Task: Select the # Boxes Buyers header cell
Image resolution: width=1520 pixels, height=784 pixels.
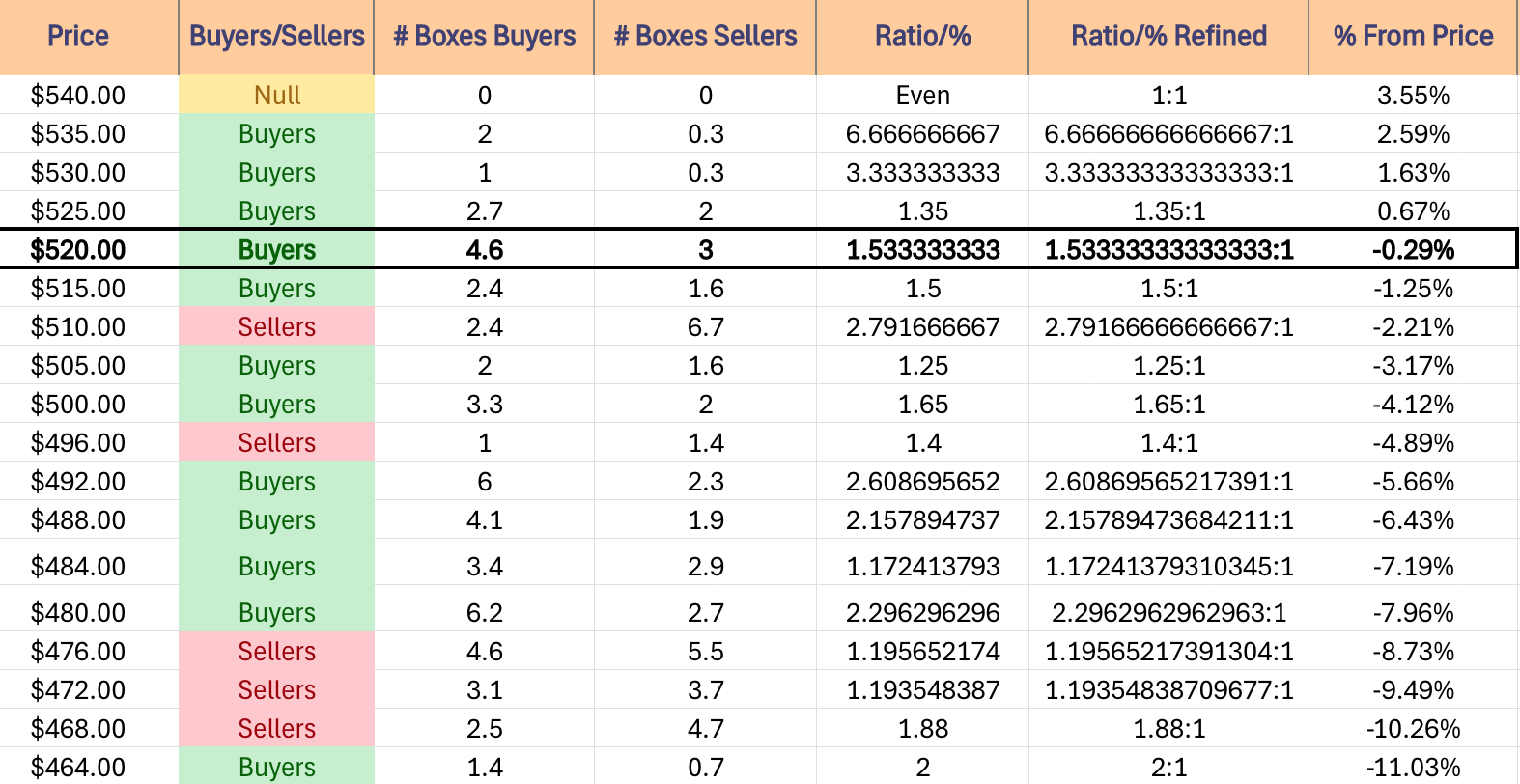Action: click(x=484, y=37)
